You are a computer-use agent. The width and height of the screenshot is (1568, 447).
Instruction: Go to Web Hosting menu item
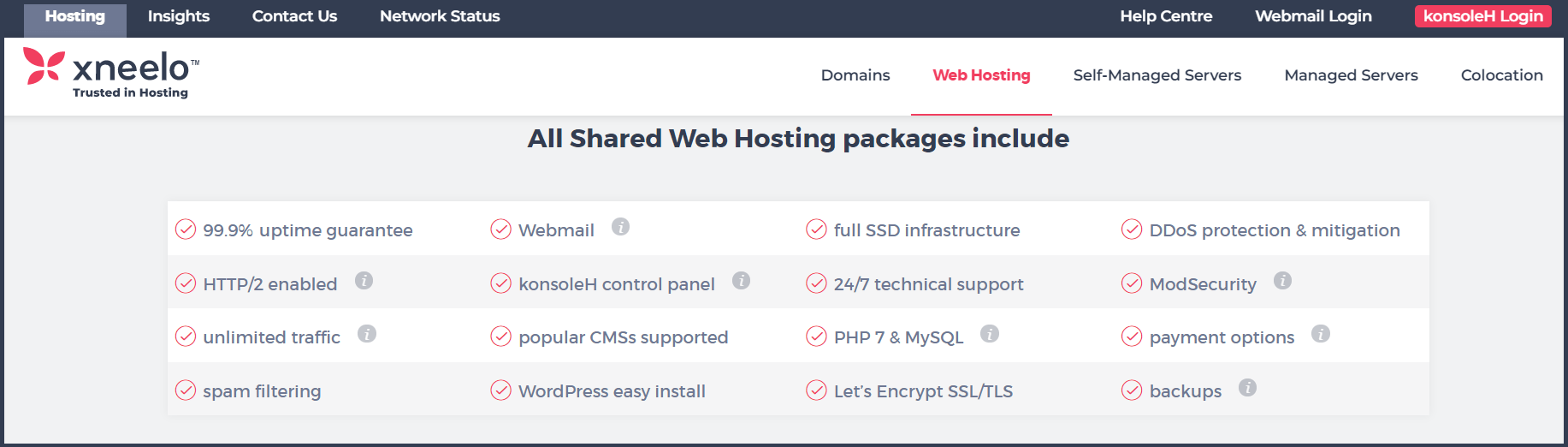pos(981,75)
